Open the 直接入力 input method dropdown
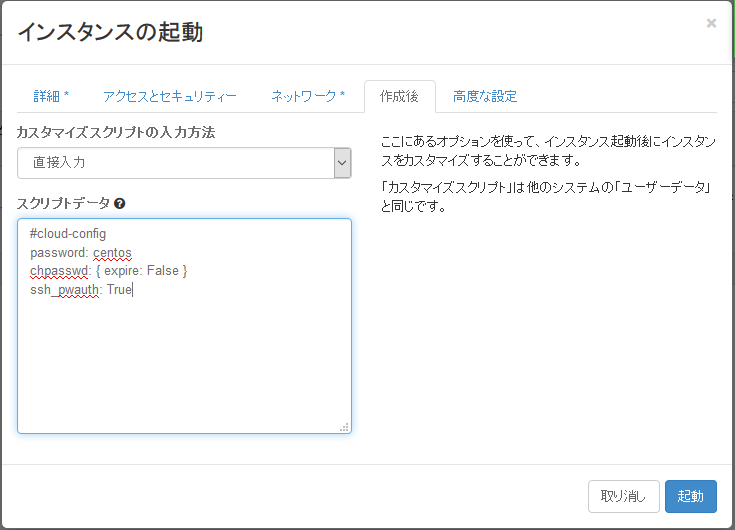 click(184, 163)
